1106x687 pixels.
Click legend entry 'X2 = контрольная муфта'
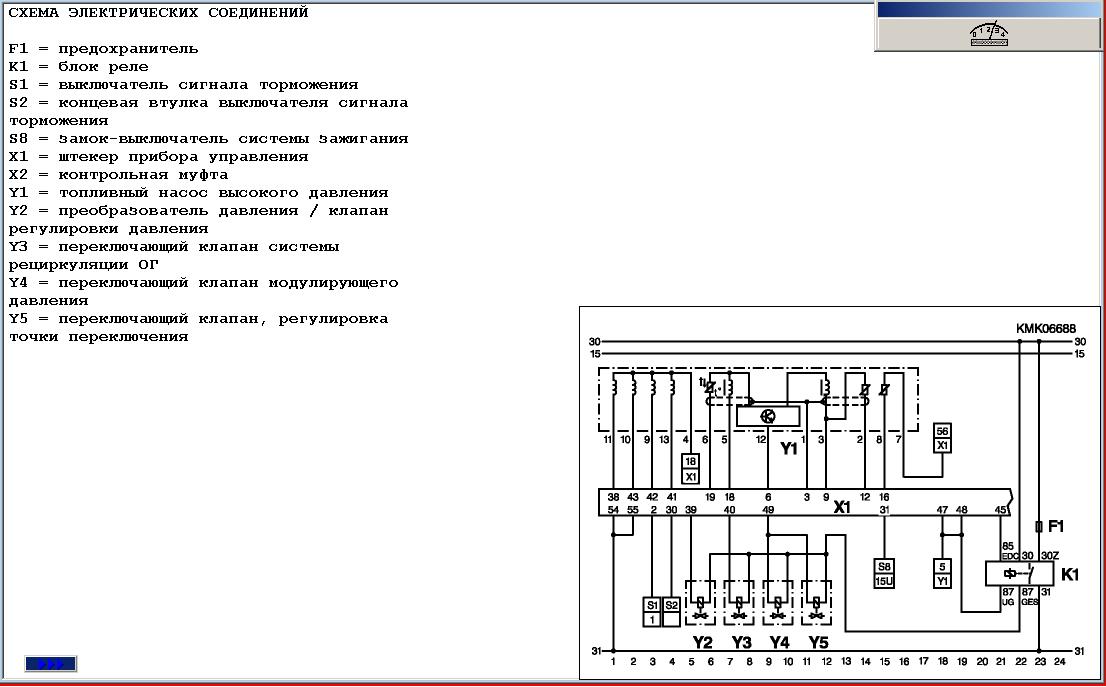[118, 175]
